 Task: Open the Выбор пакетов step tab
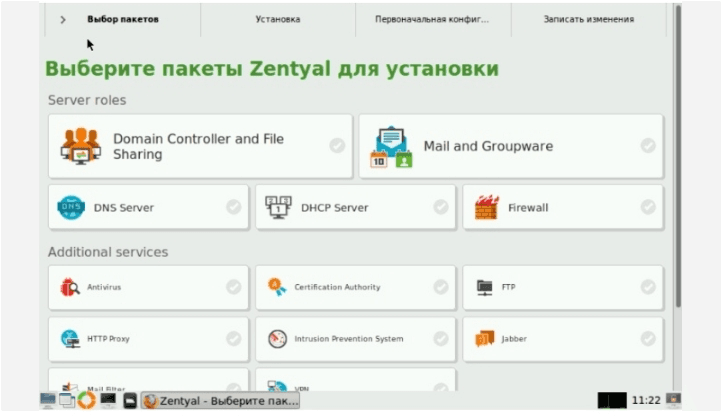123,19
